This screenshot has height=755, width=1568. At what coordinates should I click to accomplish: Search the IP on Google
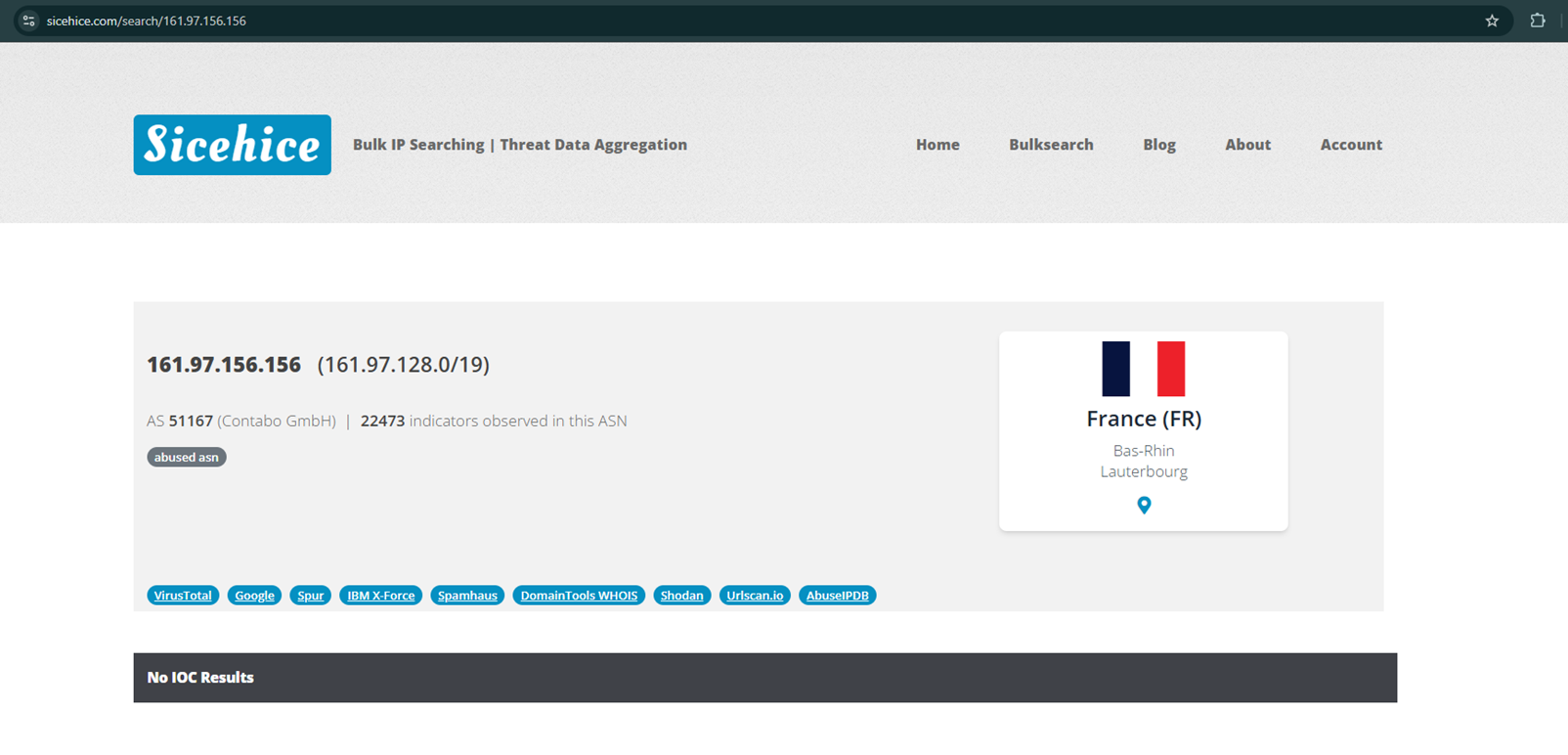coord(254,596)
